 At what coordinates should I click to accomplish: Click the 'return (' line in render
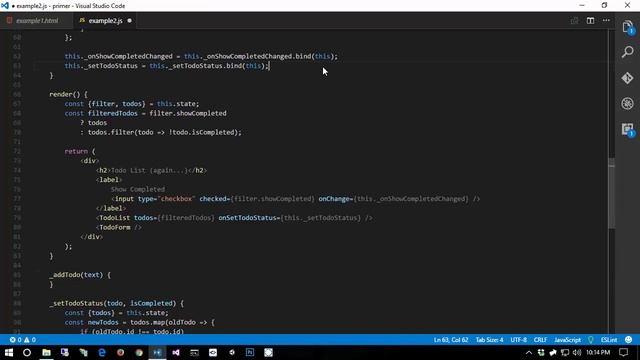tap(80, 151)
